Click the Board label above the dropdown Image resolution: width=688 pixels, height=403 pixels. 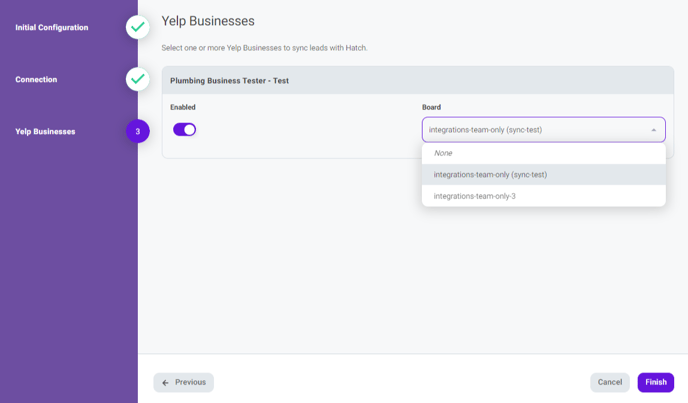pyautogui.click(x=431, y=107)
